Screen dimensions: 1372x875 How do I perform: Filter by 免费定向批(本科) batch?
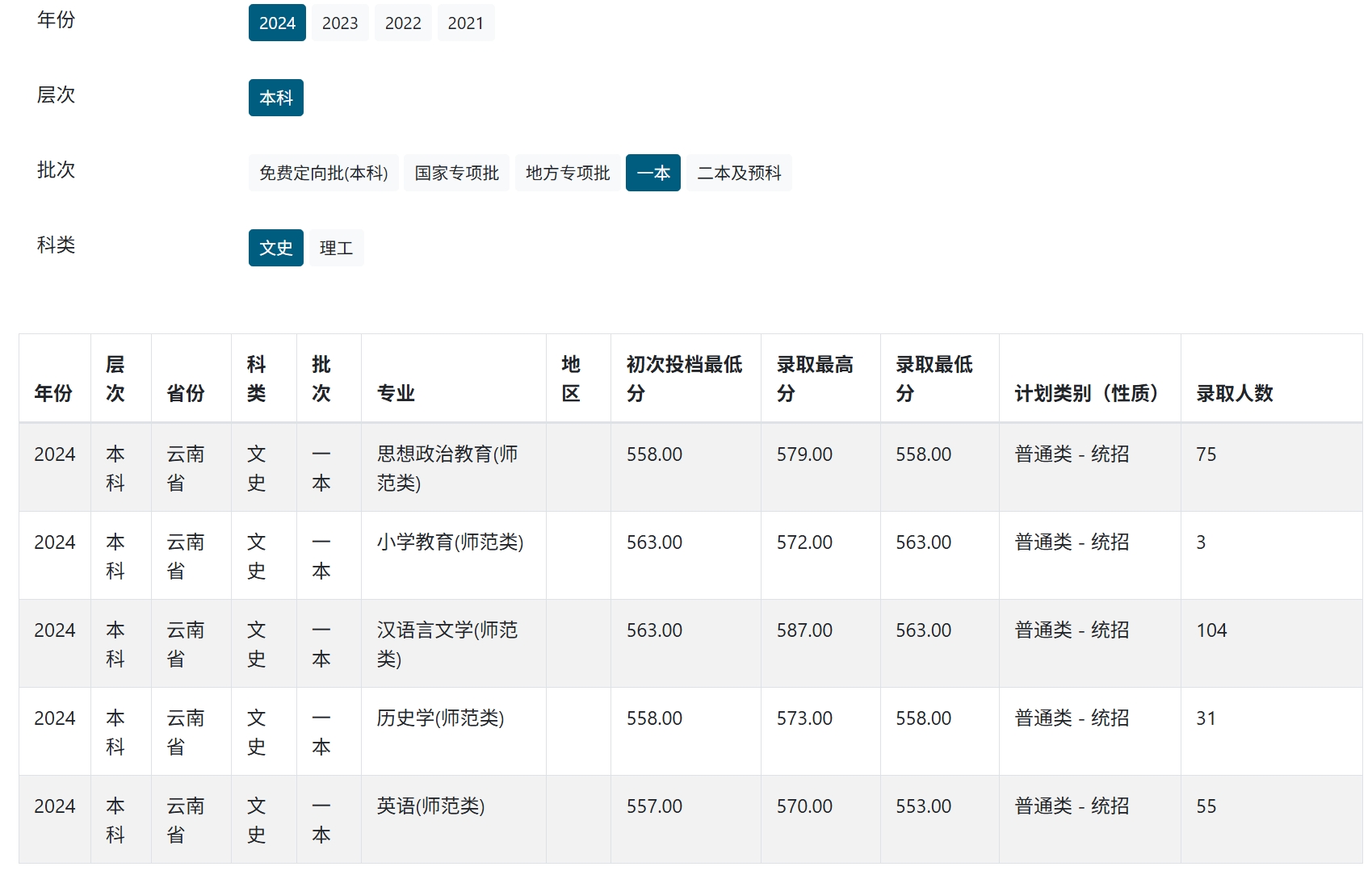pos(323,173)
